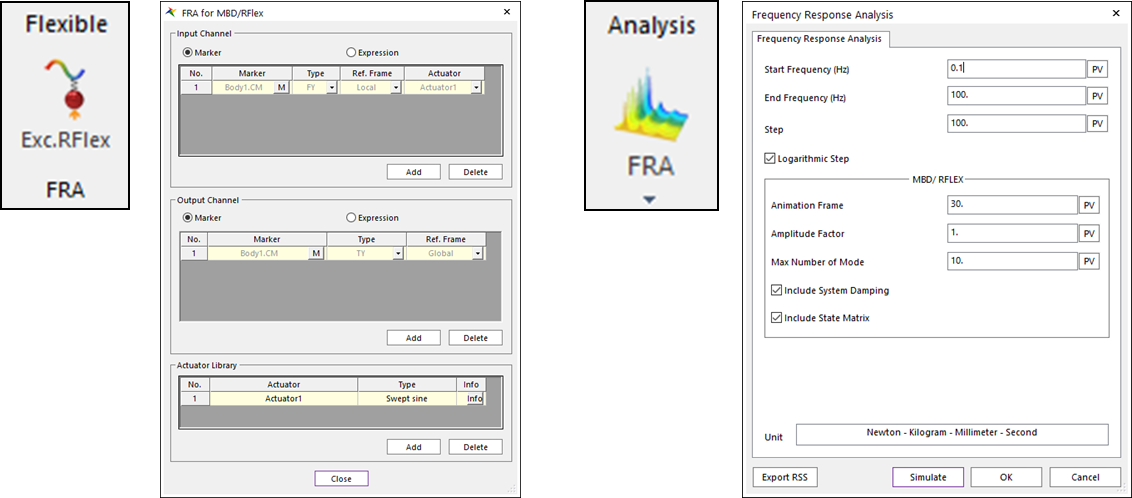1132x498 pixels.
Task: Click Delete in Output Channel
Action: pos(476,338)
